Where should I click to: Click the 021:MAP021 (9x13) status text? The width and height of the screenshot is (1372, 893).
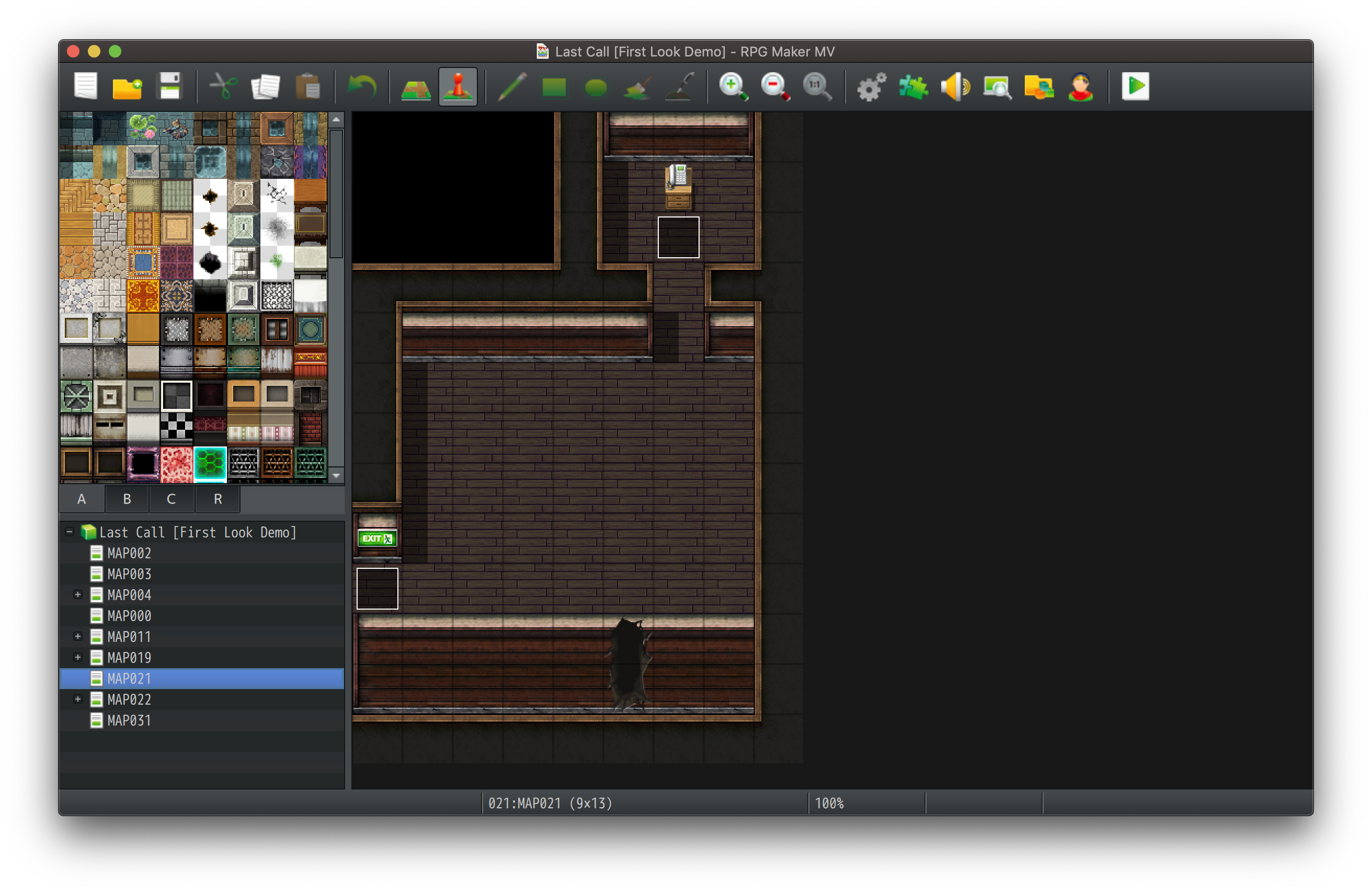point(550,803)
